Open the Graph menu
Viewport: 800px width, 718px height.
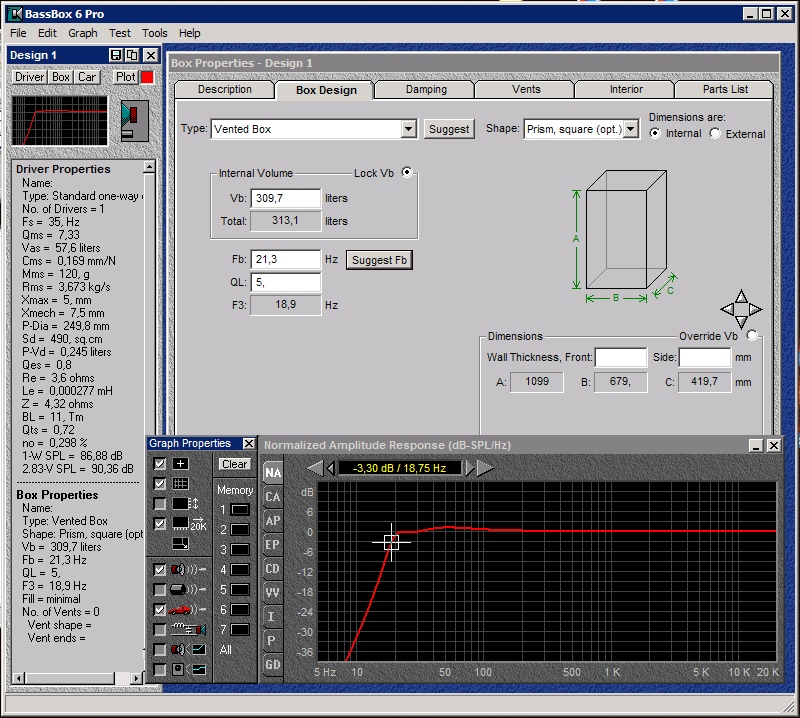point(82,33)
